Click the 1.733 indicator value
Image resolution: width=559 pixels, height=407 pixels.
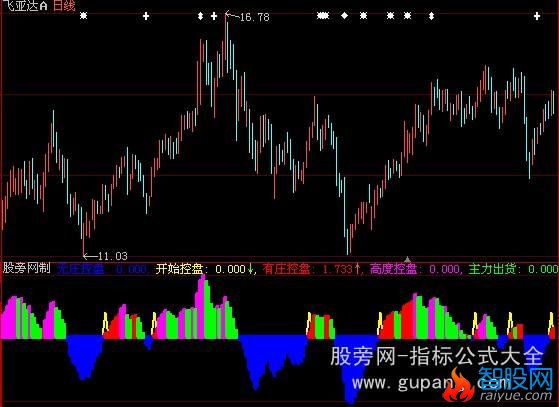(337, 269)
